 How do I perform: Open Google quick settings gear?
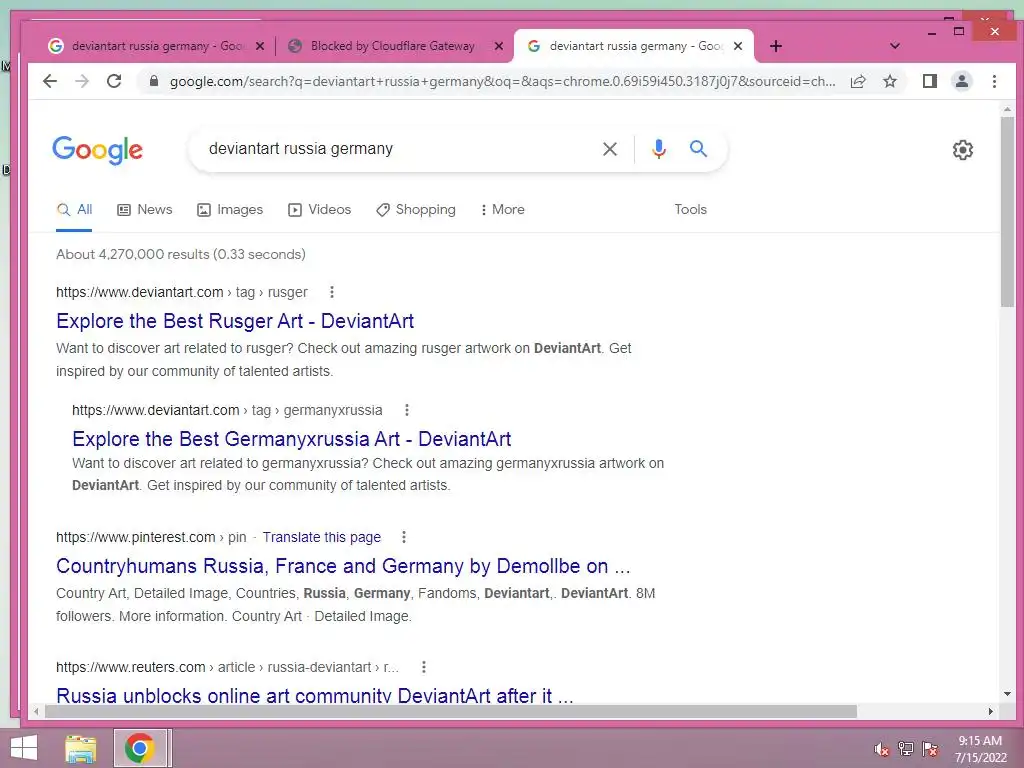(x=963, y=150)
